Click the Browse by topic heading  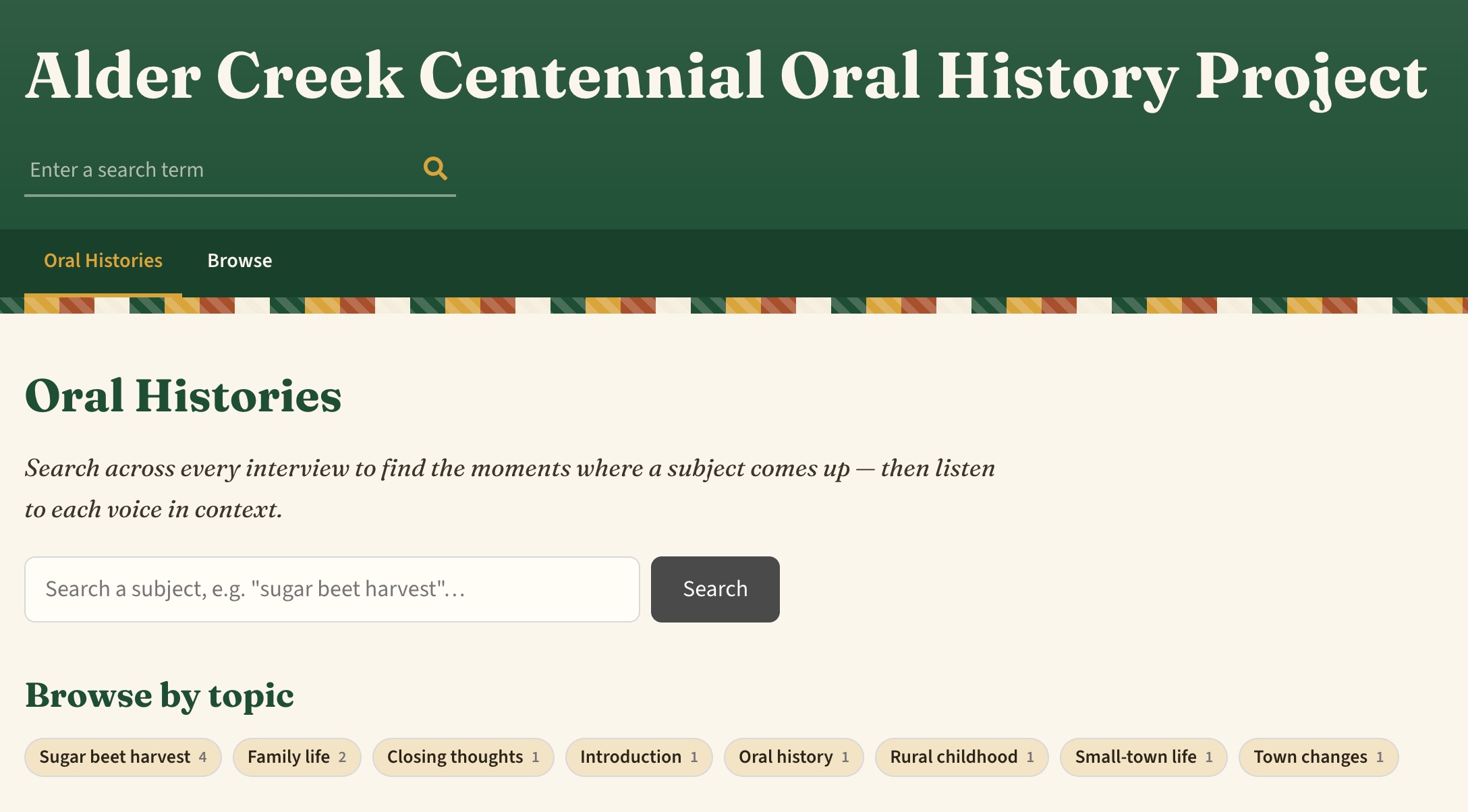159,695
